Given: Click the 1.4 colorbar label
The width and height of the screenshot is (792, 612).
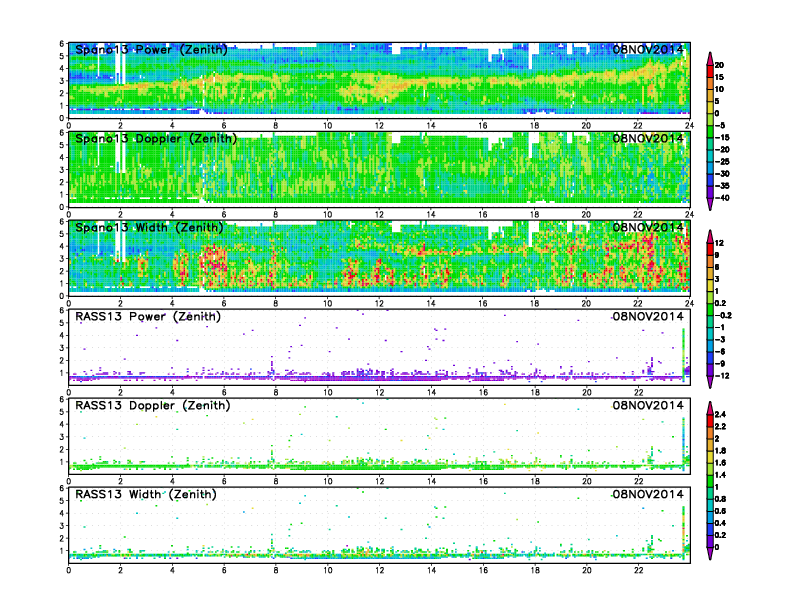Looking at the screenshot, I should [x=720, y=475].
